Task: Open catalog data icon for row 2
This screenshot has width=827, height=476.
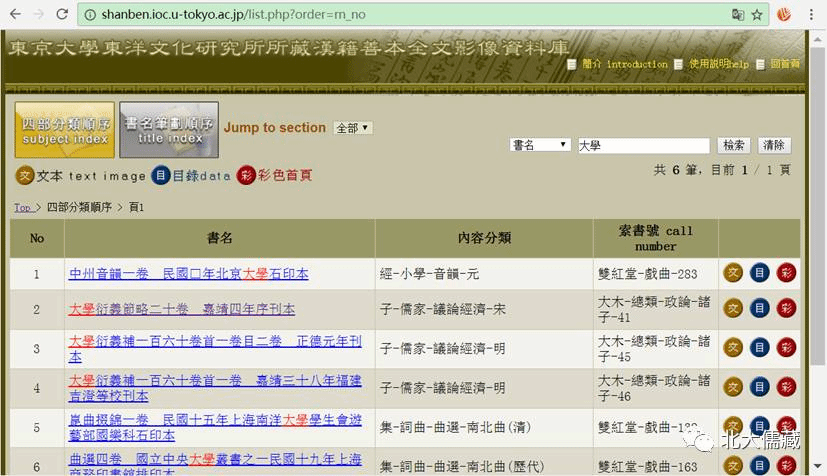Action: [760, 310]
